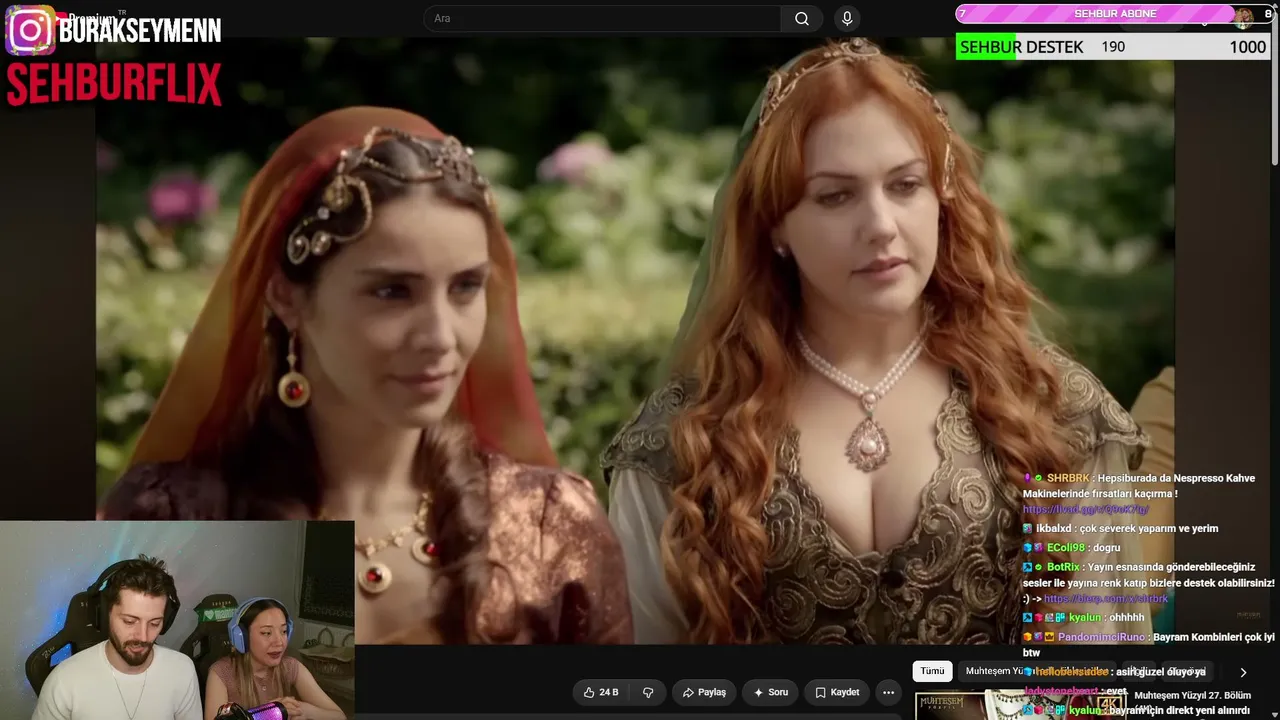Click PandomimciRuno username in chat

pos(1101,637)
